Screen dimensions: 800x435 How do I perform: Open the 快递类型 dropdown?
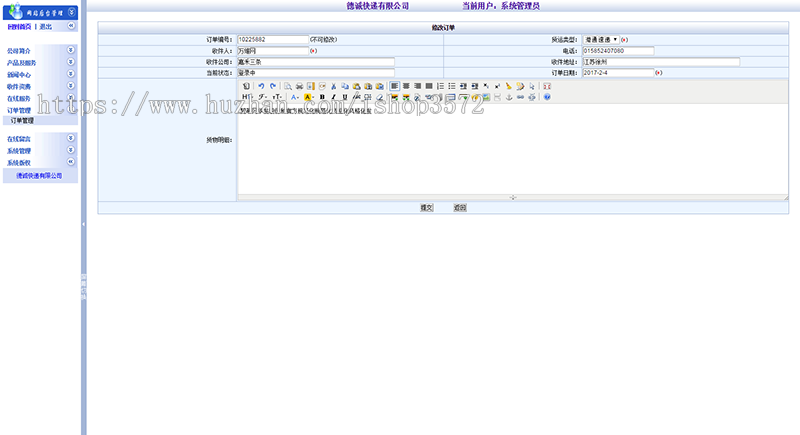(600, 40)
